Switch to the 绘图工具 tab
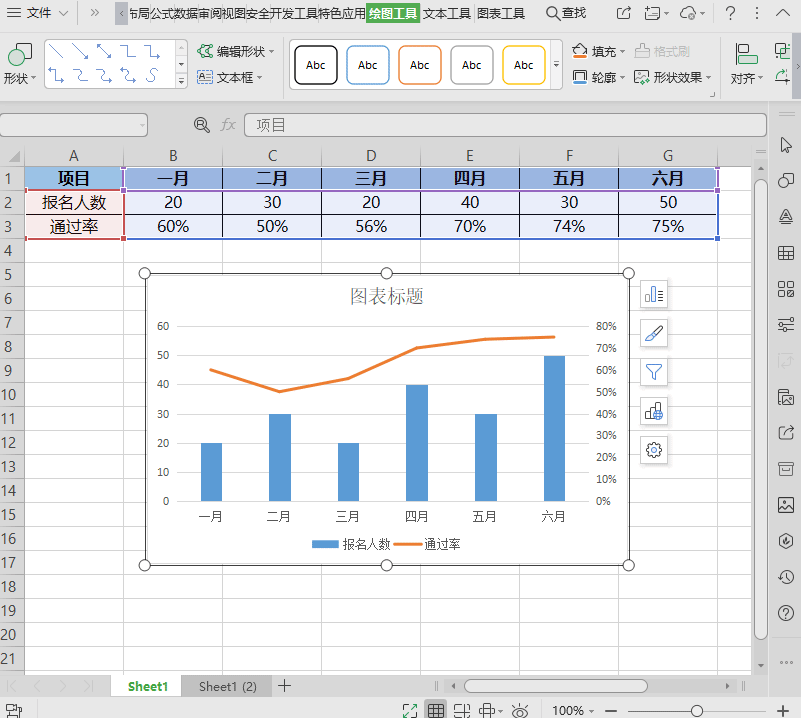Screen dimensions: 801x718 393,13
